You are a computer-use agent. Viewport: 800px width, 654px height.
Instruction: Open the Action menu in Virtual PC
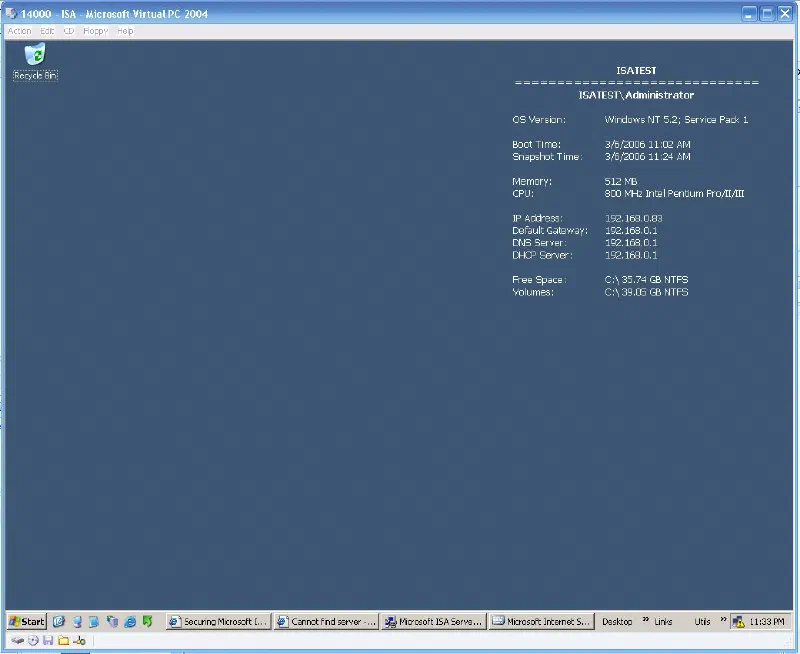pyautogui.click(x=19, y=31)
